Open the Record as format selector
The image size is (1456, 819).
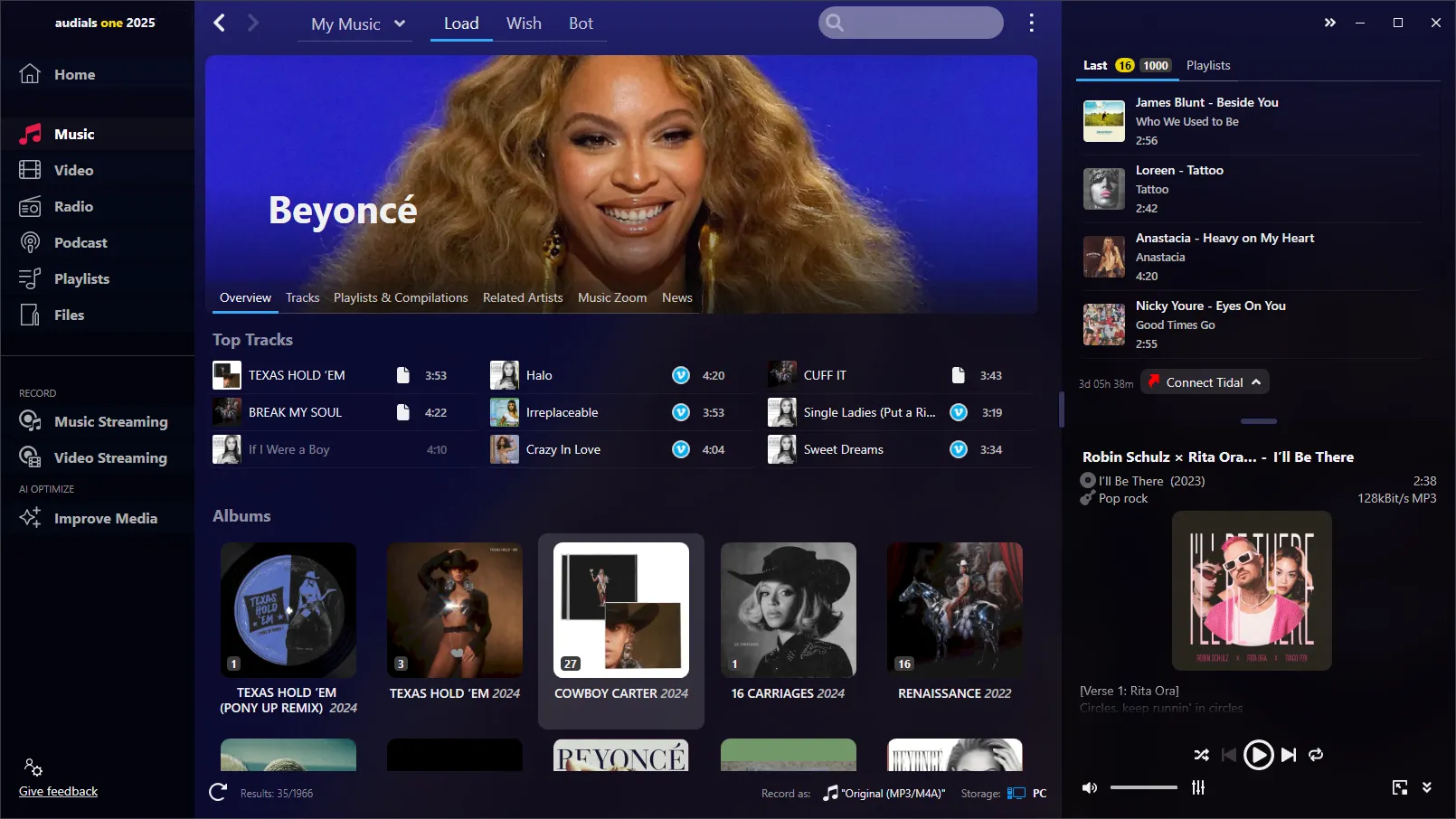884,793
